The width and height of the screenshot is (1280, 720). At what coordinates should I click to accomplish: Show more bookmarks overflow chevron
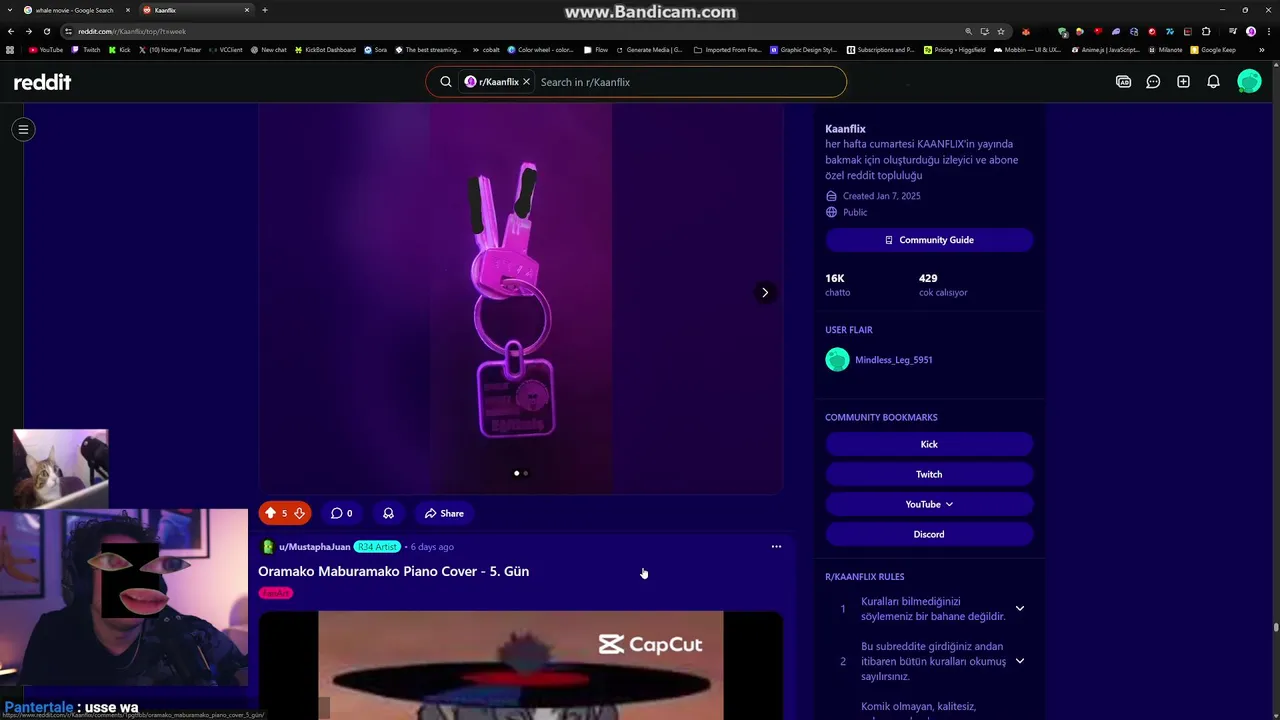(1261, 49)
